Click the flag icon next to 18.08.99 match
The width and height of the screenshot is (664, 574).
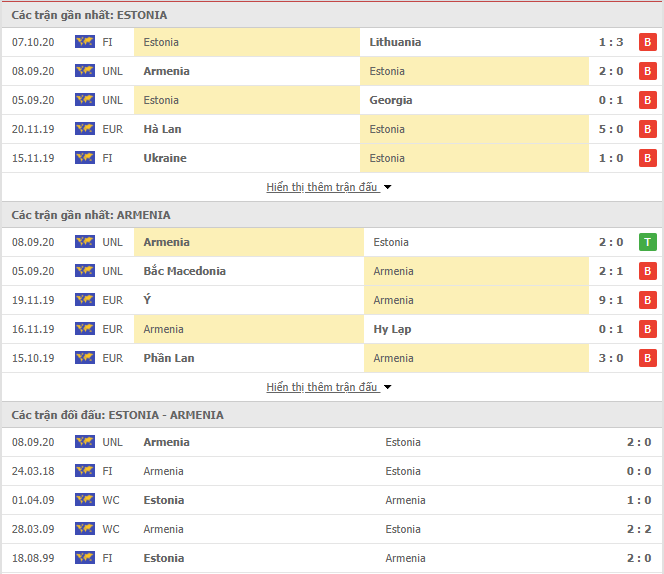point(85,557)
